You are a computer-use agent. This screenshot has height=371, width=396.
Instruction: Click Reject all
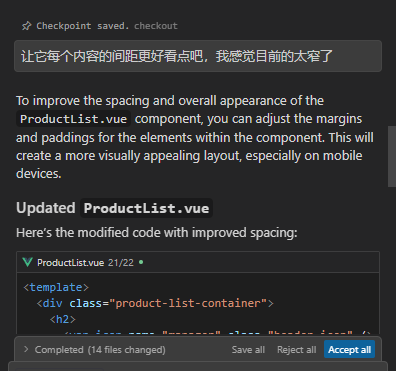tap(296, 350)
